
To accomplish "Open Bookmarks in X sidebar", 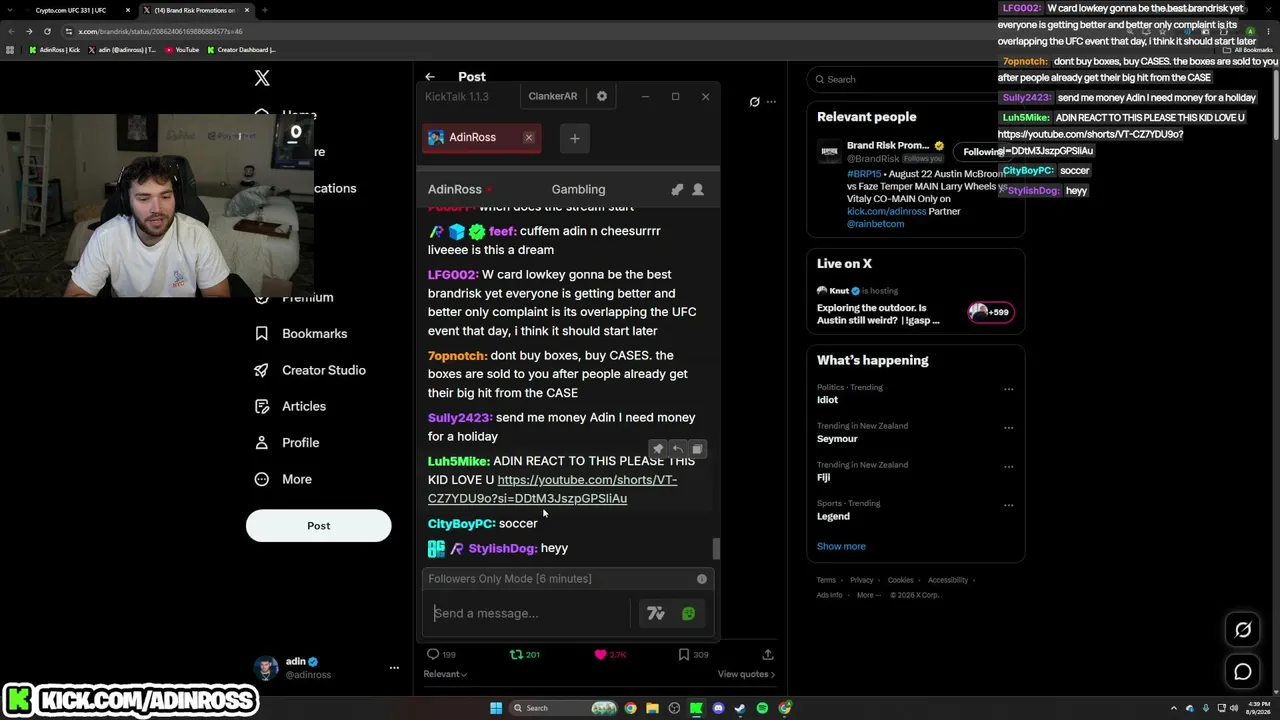I will click(301, 334).
